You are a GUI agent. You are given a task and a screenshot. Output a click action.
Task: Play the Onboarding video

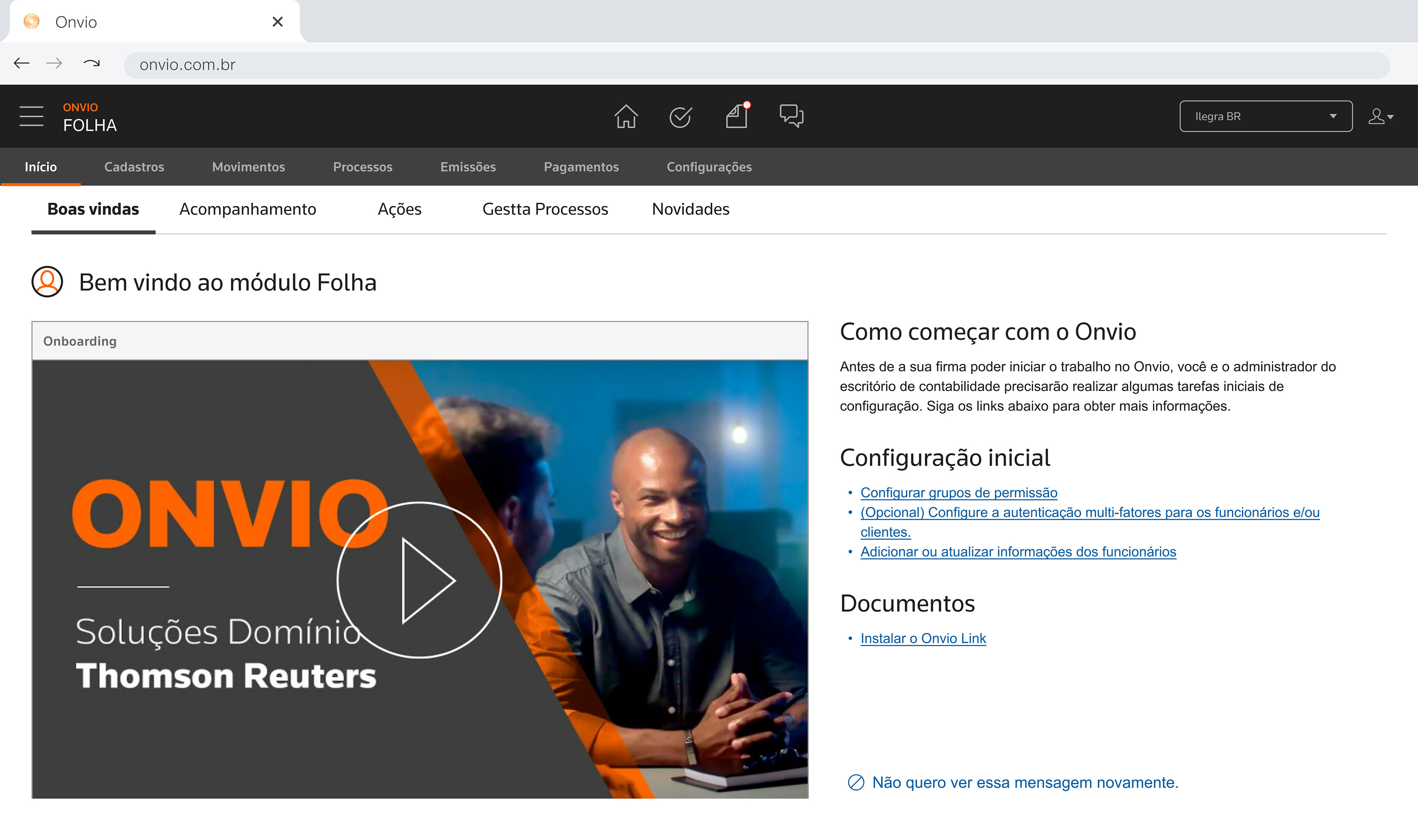pos(419,580)
